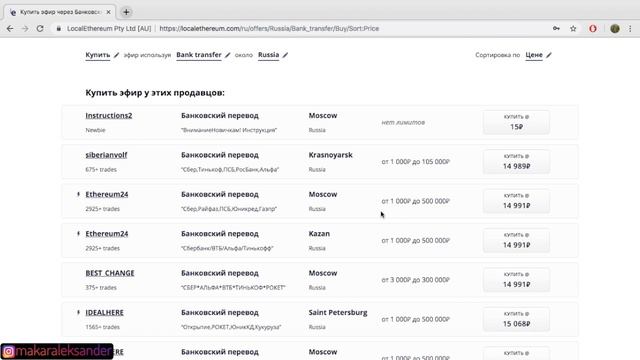Buy at 14 991₽ from Ethereum24 Kazan
640x360 pixels.
[516, 240]
